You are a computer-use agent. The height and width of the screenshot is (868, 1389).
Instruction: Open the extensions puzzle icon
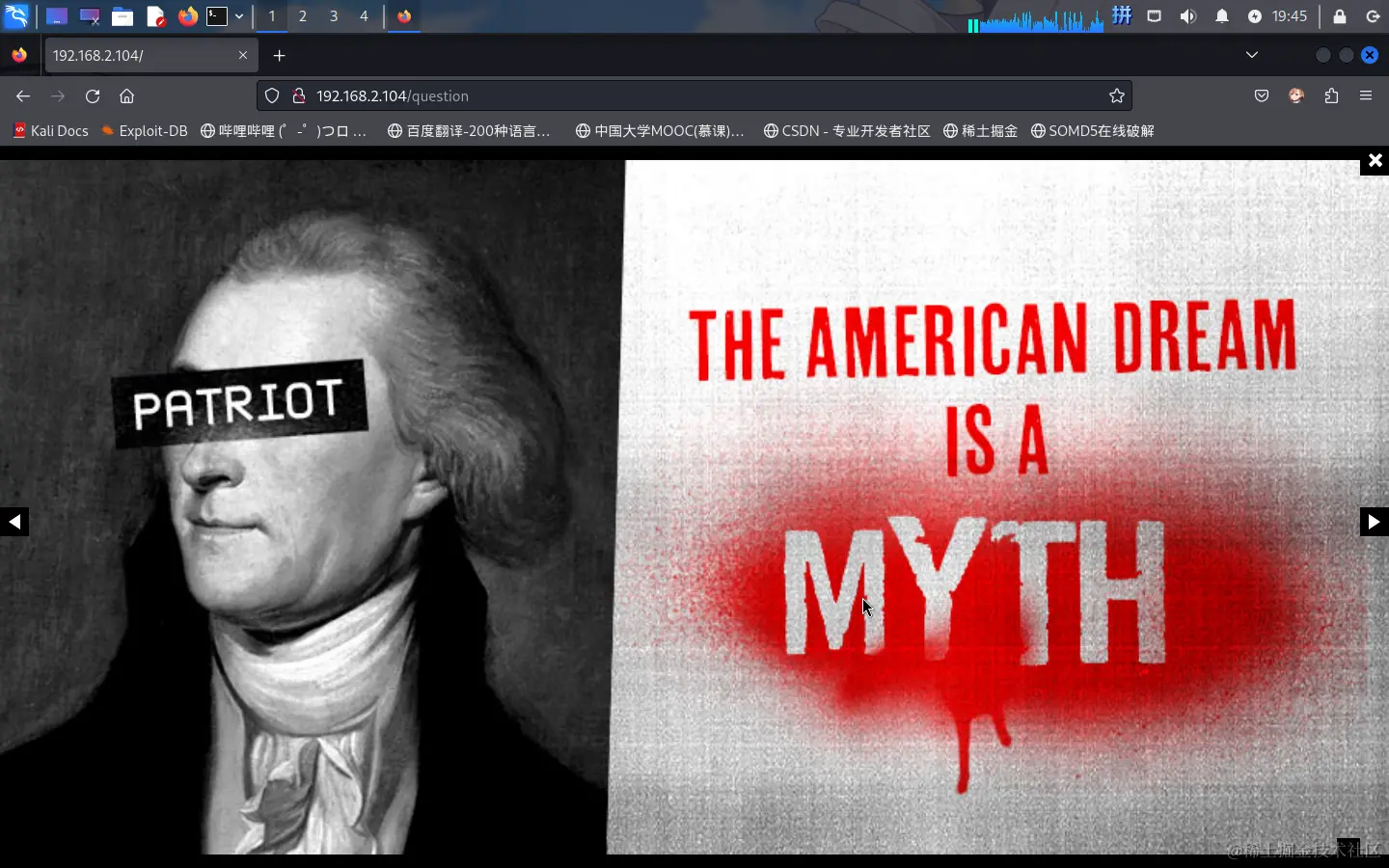pyautogui.click(x=1331, y=96)
